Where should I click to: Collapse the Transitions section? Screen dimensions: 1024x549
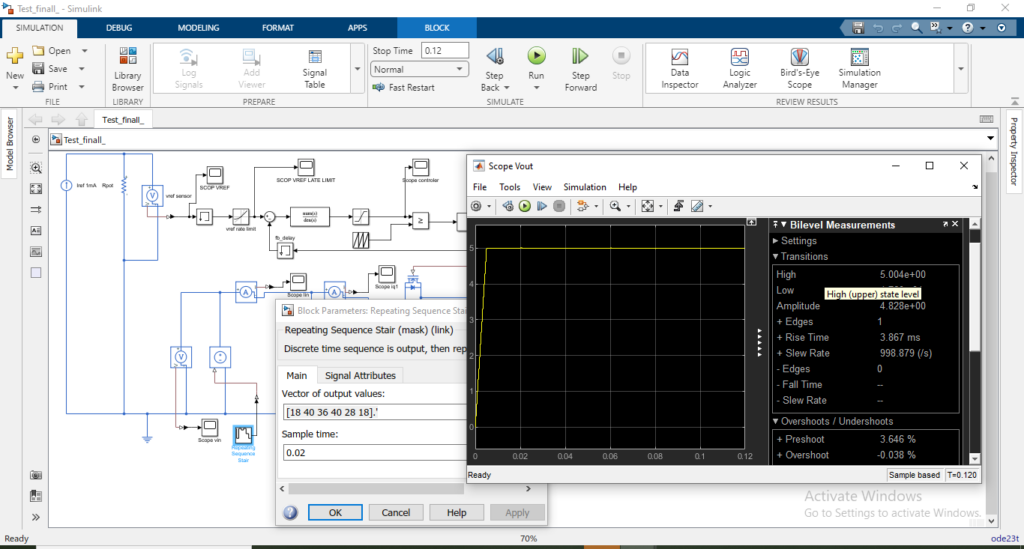click(776, 257)
